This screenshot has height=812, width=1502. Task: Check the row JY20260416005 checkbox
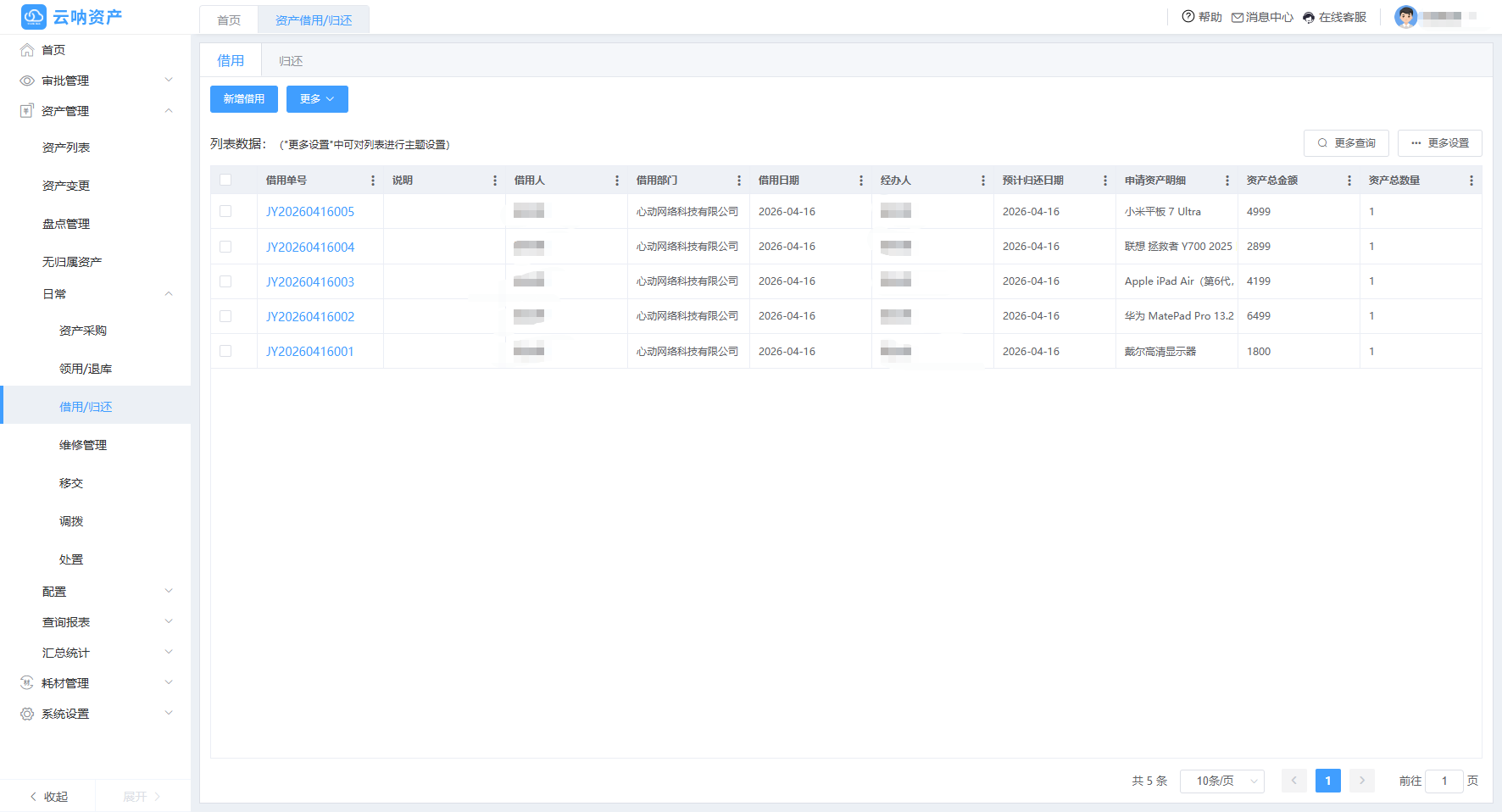tap(225, 211)
